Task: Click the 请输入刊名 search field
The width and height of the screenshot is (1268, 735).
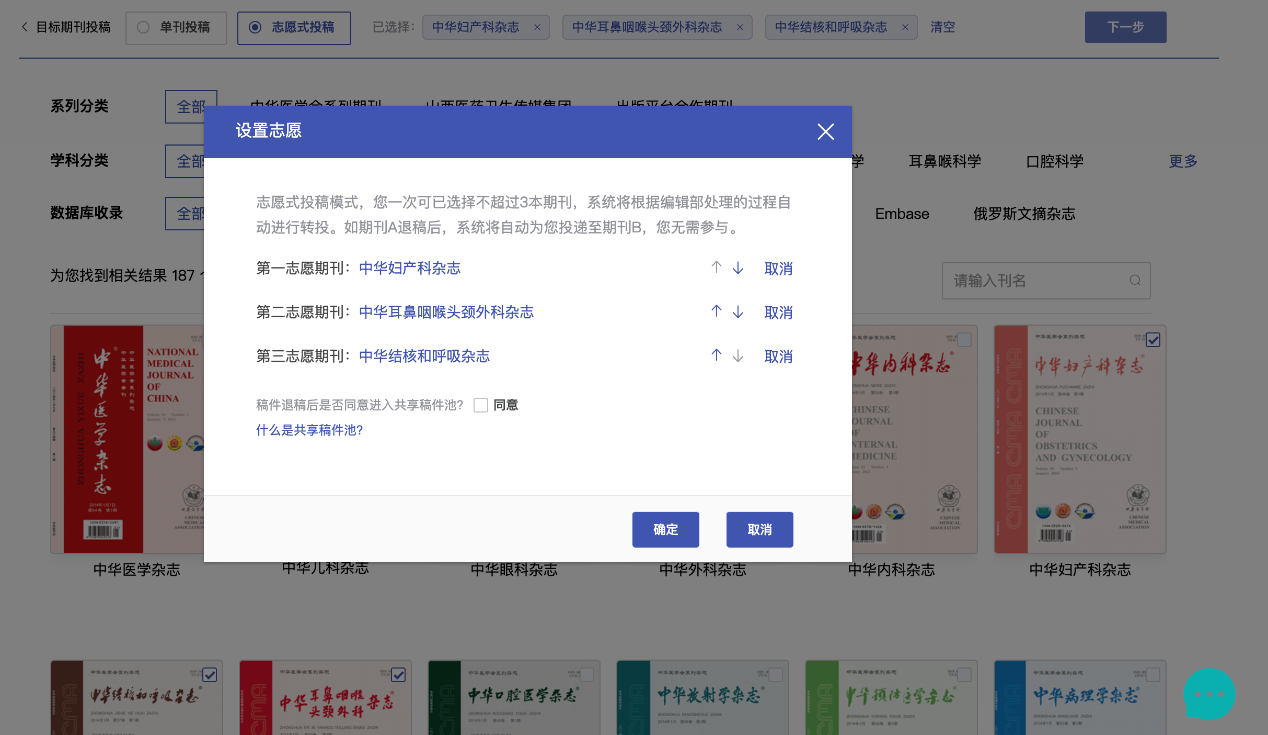Action: [1035, 281]
